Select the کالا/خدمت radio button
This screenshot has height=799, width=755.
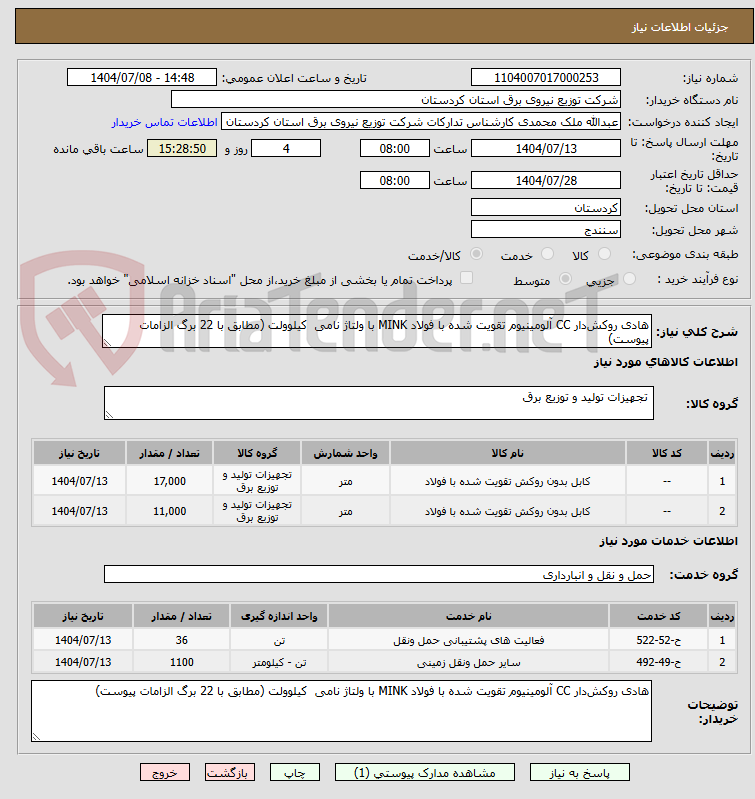coord(477,254)
